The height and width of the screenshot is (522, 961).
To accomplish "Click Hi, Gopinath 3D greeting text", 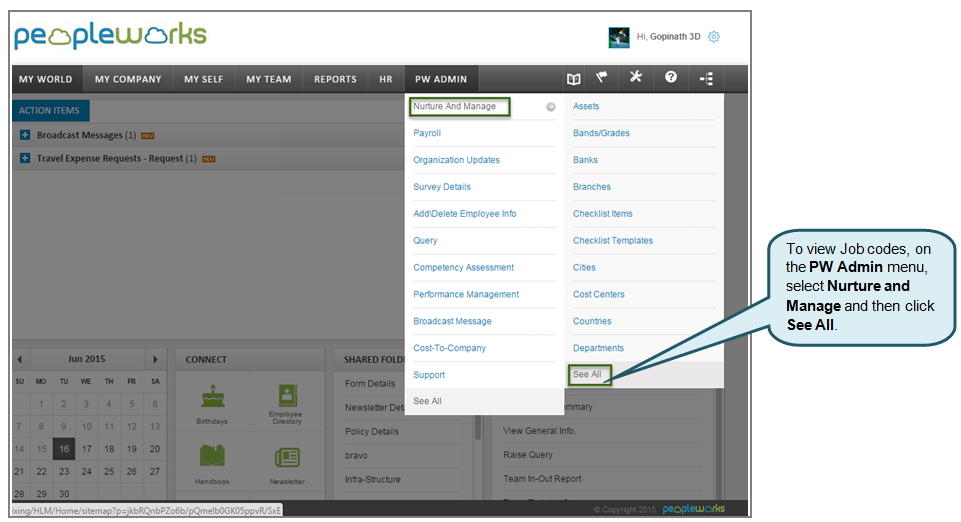I will (668, 37).
